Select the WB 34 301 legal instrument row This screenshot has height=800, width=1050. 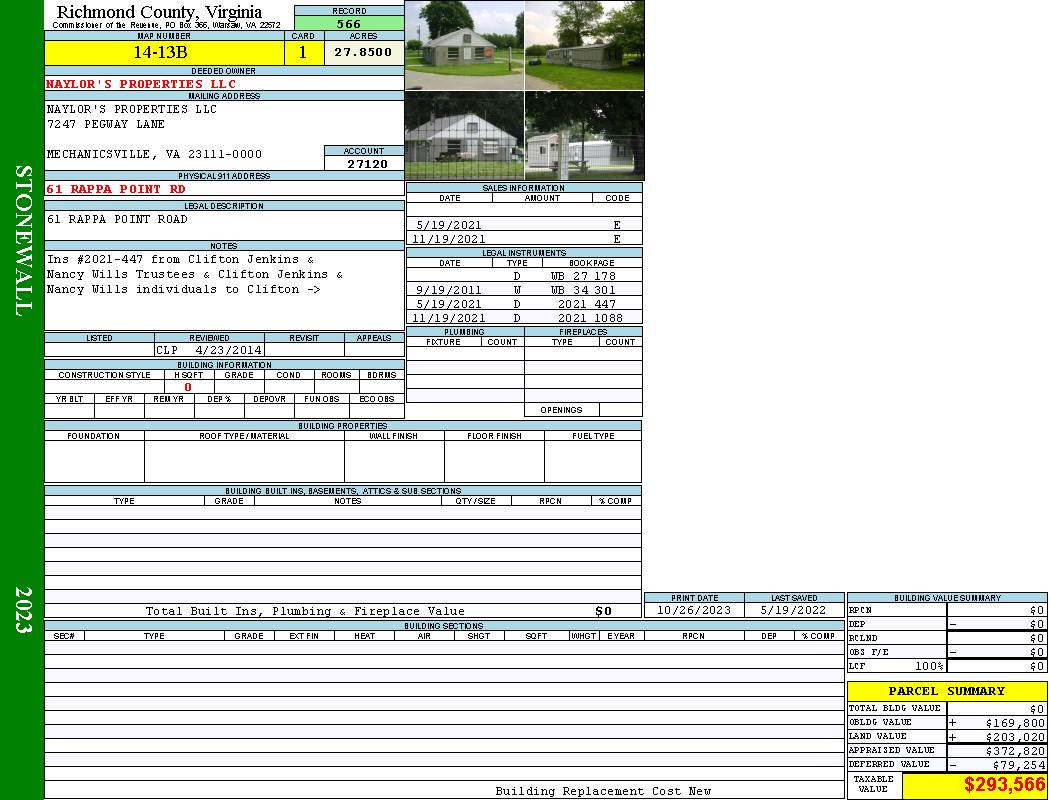point(524,290)
